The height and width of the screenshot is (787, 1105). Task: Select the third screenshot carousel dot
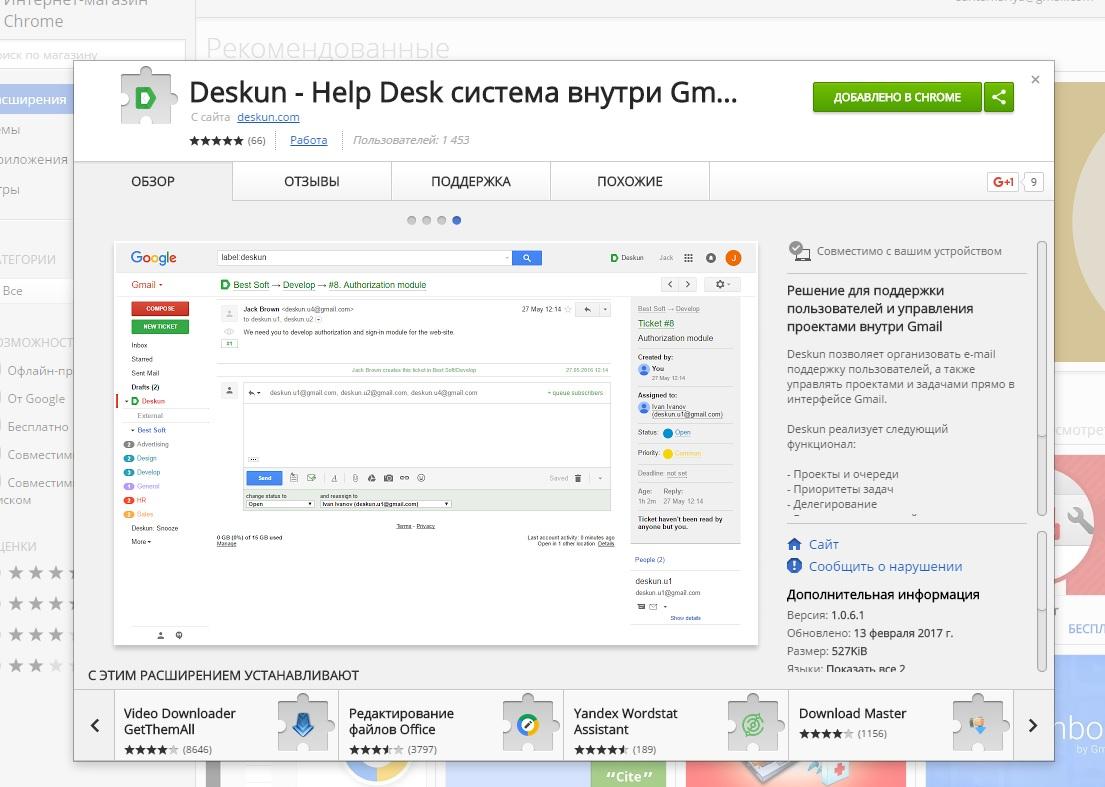(441, 221)
